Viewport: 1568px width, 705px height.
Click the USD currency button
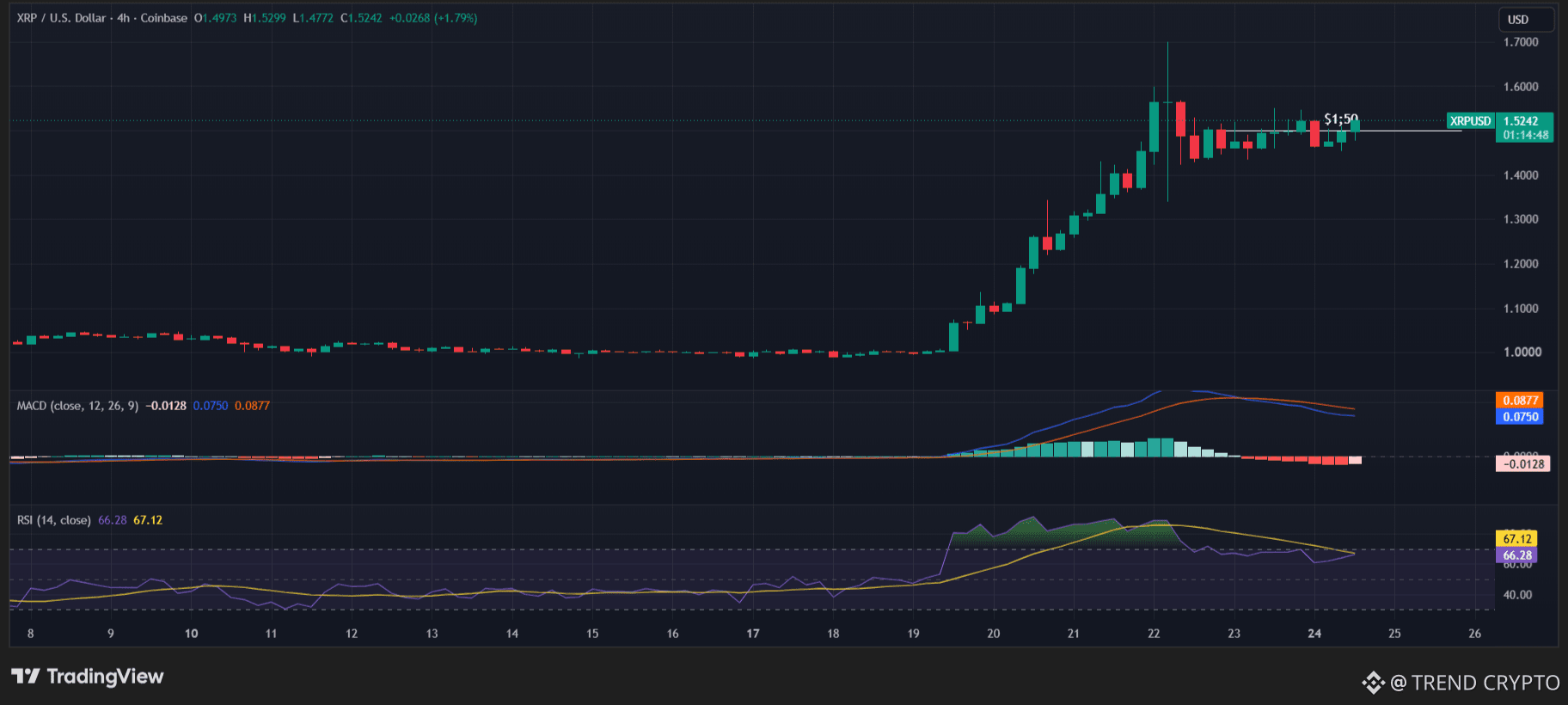tap(1526, 19)
